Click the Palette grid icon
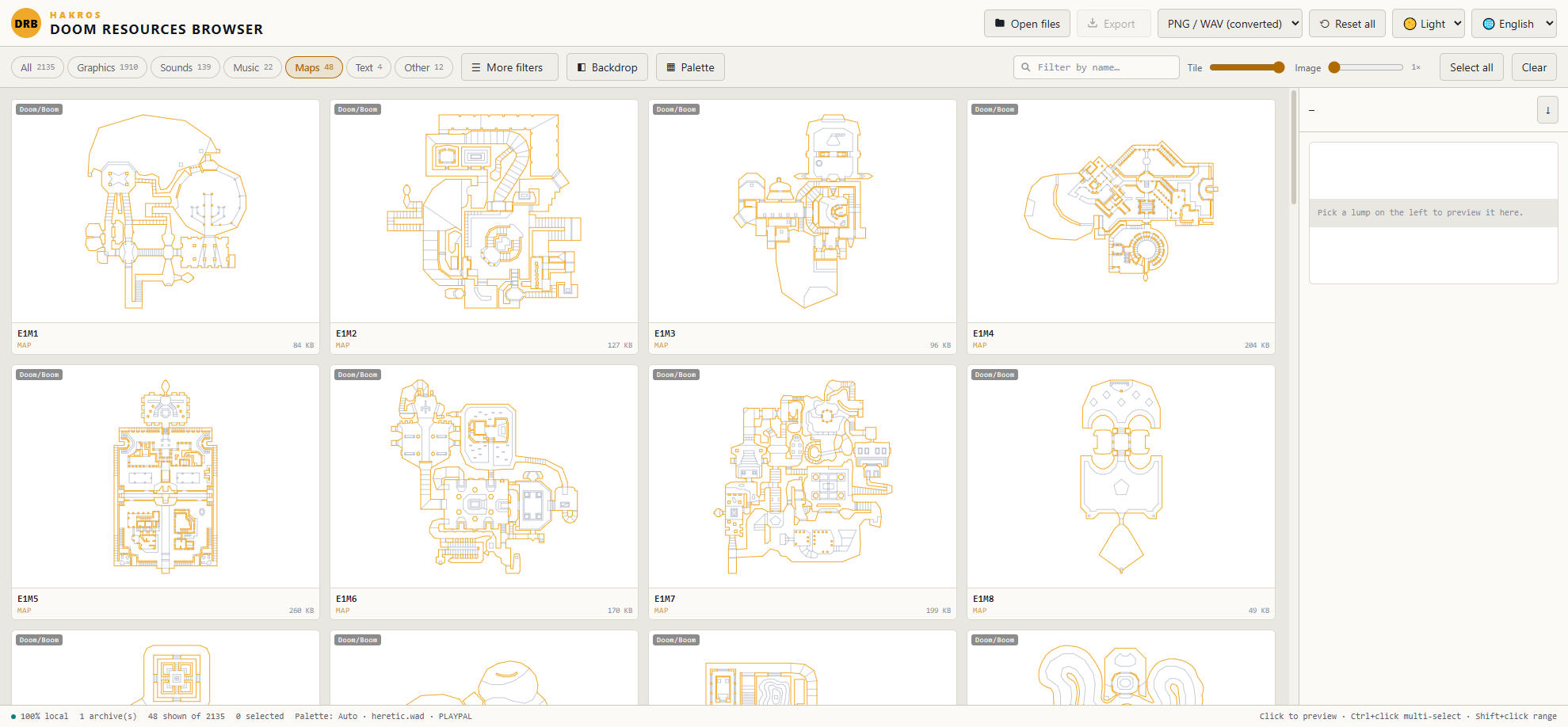Image resolution: width=1568 pixels, height=727 pixels. click(671, 67)
